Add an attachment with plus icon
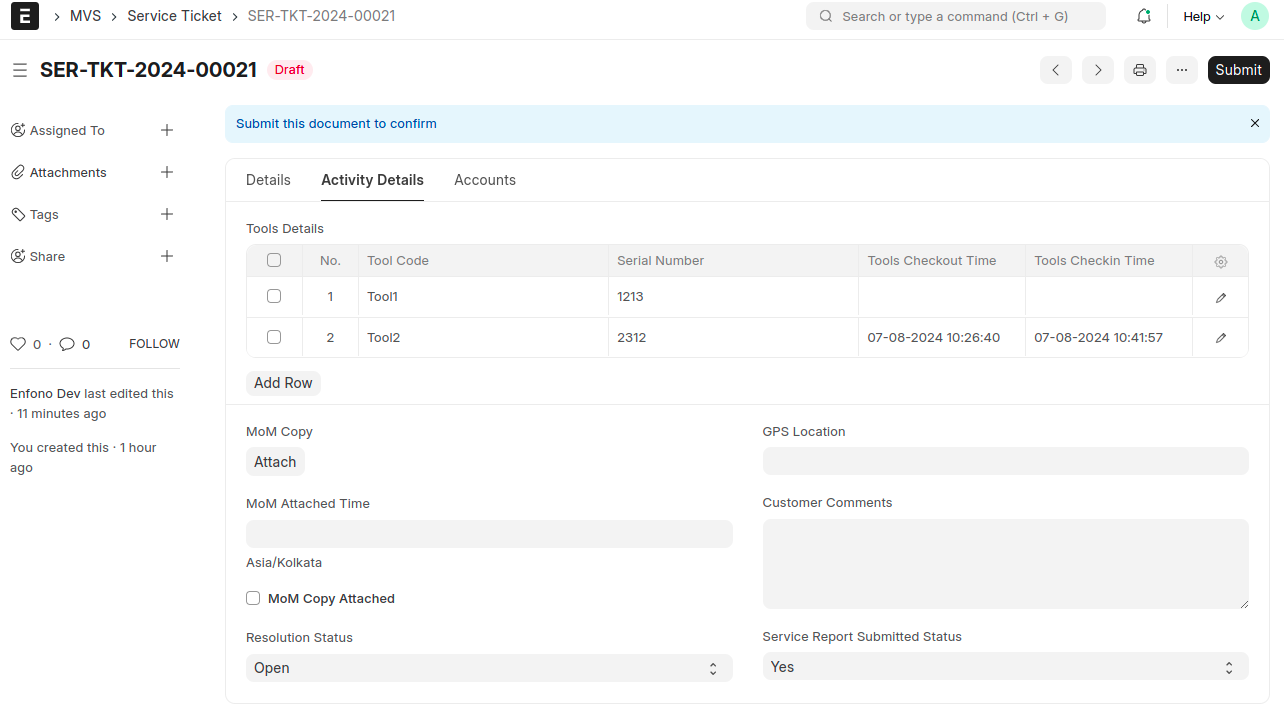This screenshot has height=715, width=1284. [x=167, y=172]
